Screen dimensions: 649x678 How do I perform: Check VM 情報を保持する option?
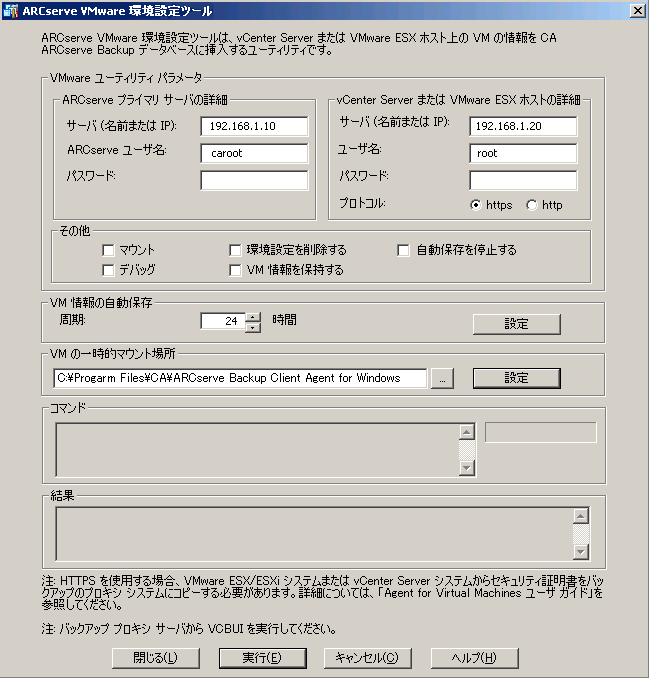[x=235, y=270]
